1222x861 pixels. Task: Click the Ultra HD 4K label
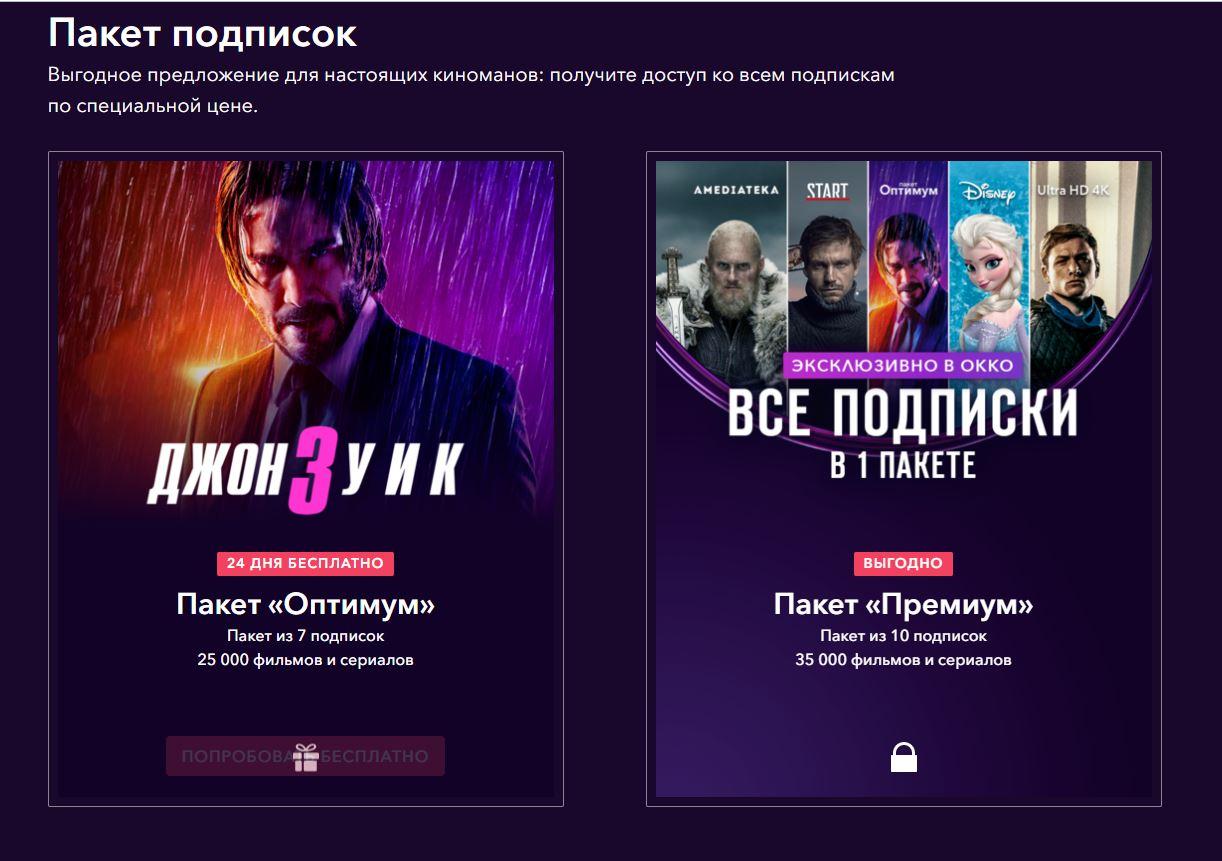click(x=1074, y=189)
